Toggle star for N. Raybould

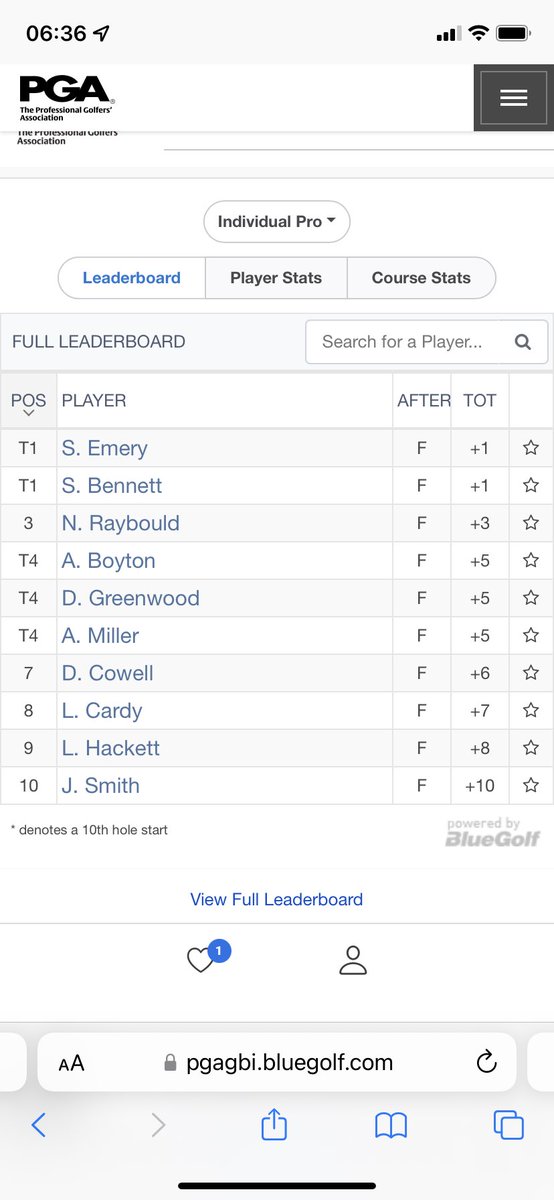point(531,523)
